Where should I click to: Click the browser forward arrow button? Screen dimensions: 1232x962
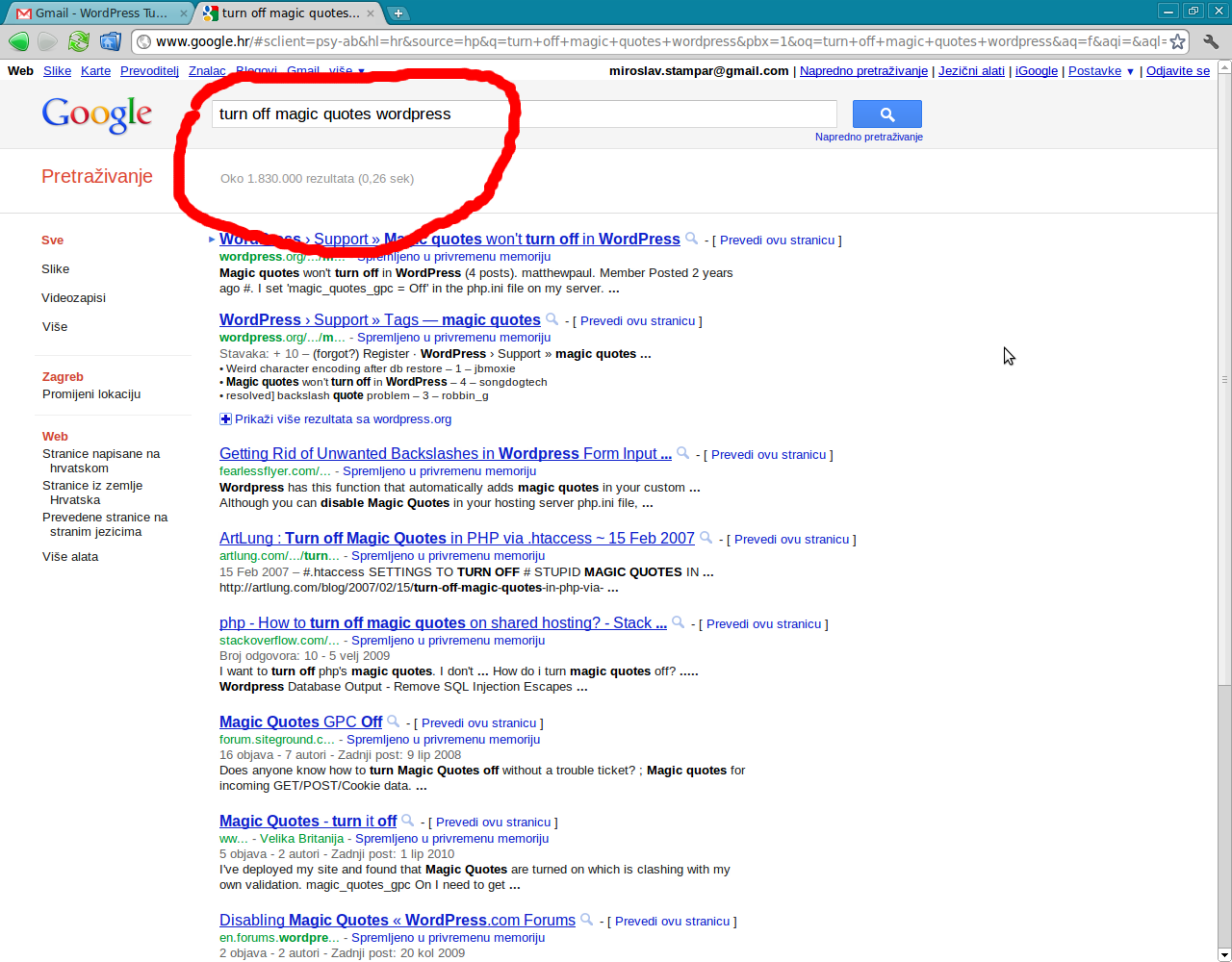click(48, 41)
